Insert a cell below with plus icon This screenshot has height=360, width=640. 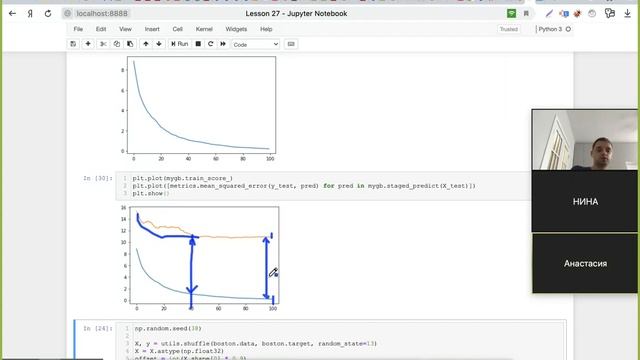88,44
